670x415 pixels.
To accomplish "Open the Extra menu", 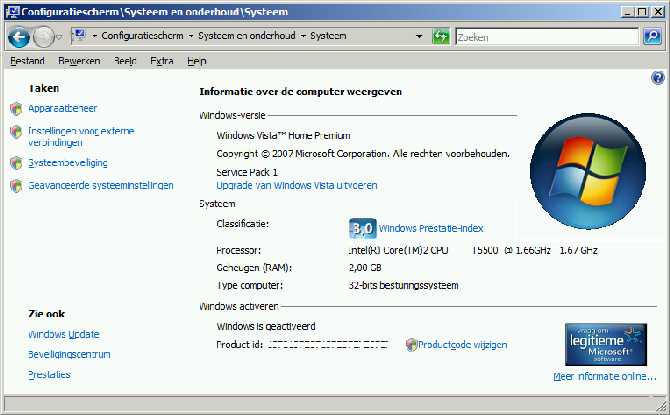I will click(162, 61).
